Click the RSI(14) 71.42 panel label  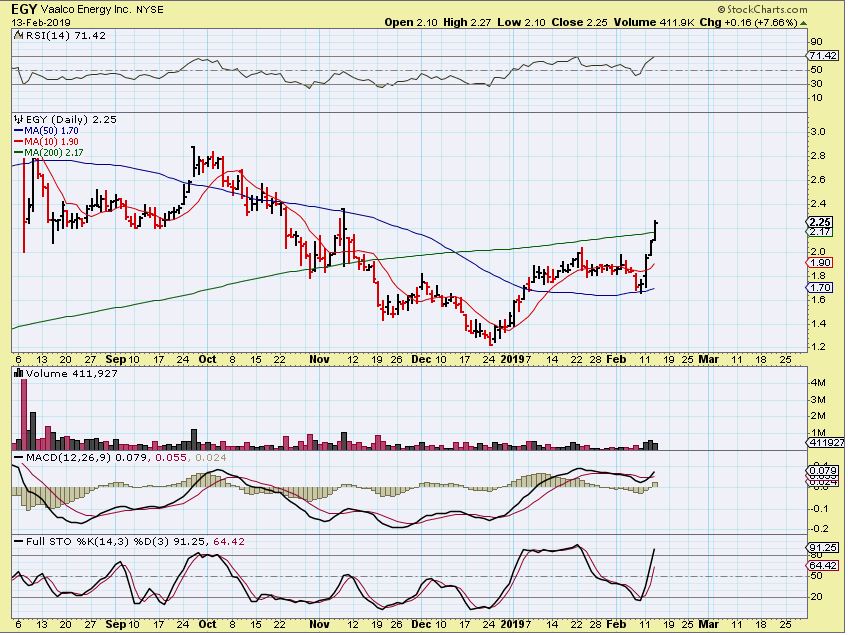coord(65,36)
